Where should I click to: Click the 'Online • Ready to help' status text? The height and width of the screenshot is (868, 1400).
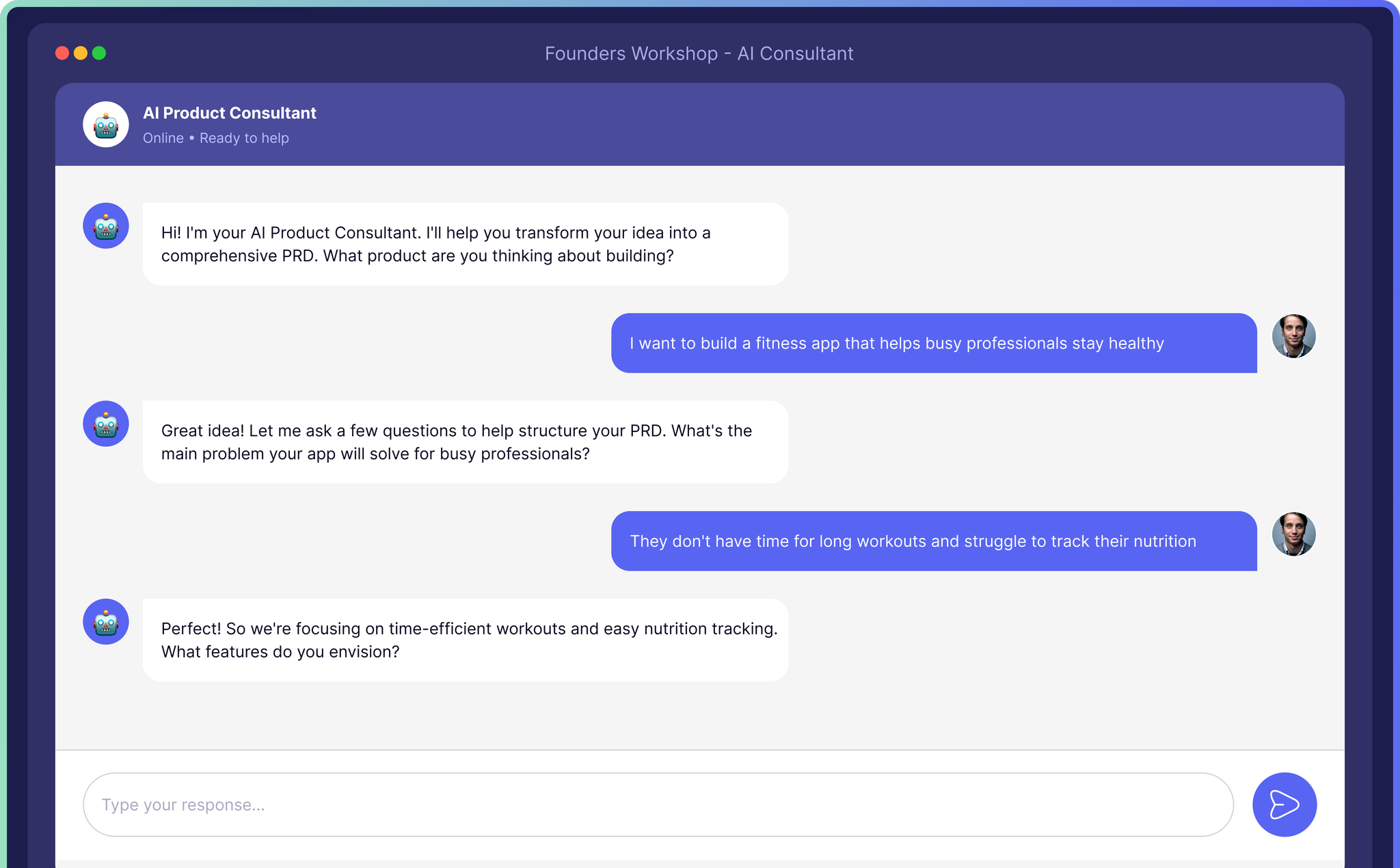tap(215, 138)
